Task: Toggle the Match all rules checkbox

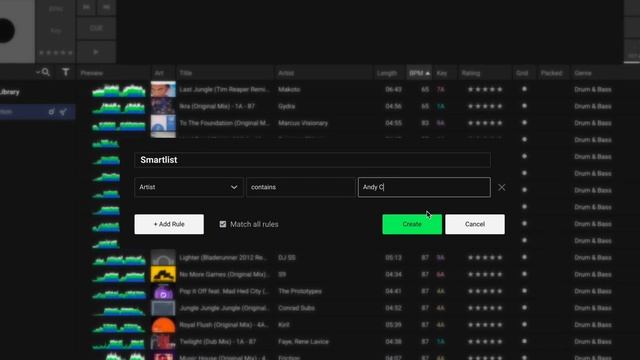Action: (223, 224)
